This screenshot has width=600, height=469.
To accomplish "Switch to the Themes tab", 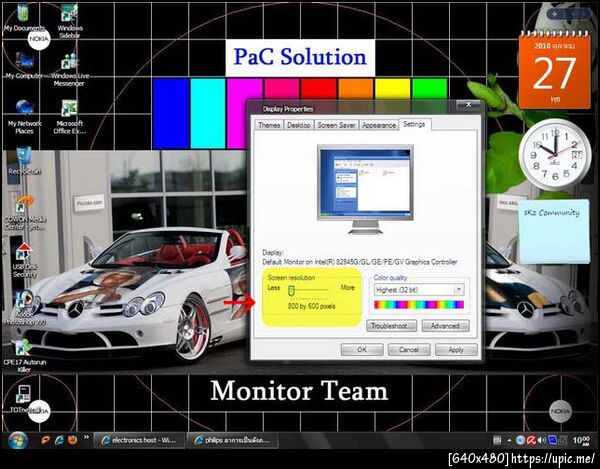I will coord(269,125).
